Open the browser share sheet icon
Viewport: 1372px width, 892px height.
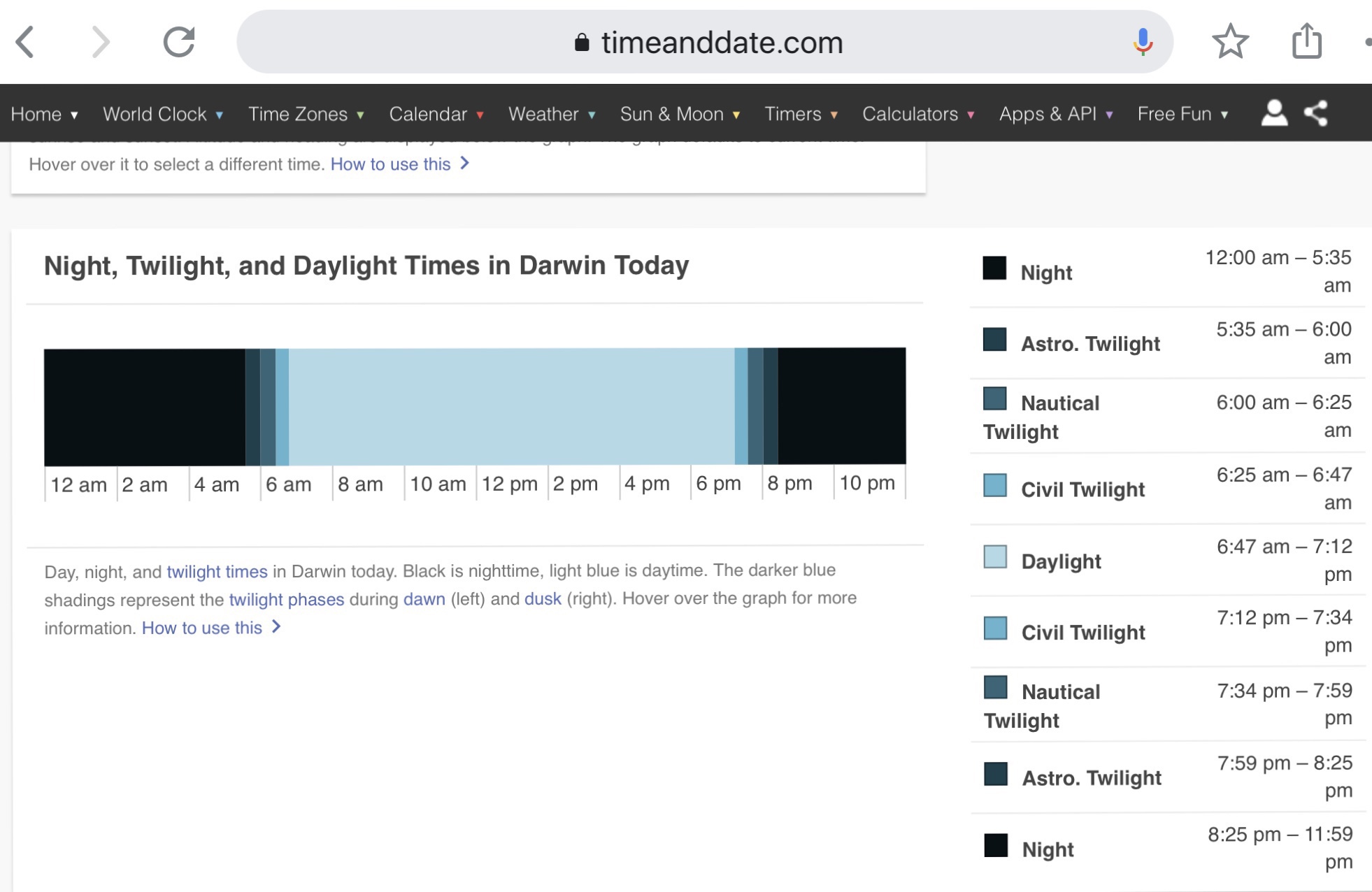(x=1306, y=42)
